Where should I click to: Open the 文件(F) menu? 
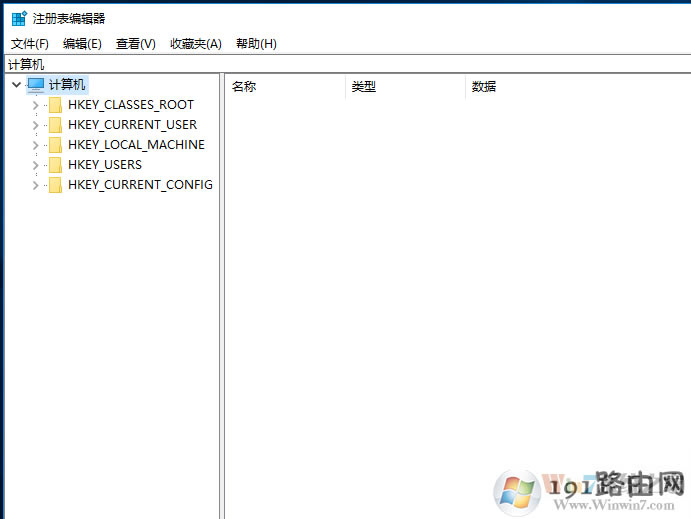click(30, 44)
